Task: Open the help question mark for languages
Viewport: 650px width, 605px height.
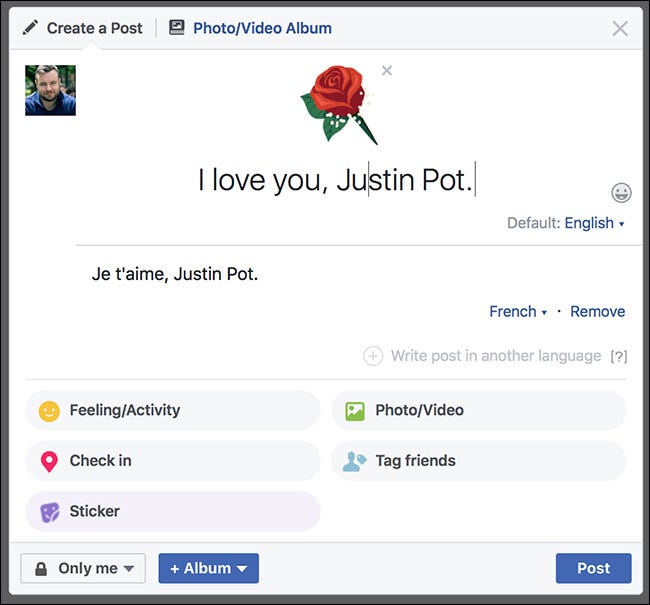Action: (619, 356)
